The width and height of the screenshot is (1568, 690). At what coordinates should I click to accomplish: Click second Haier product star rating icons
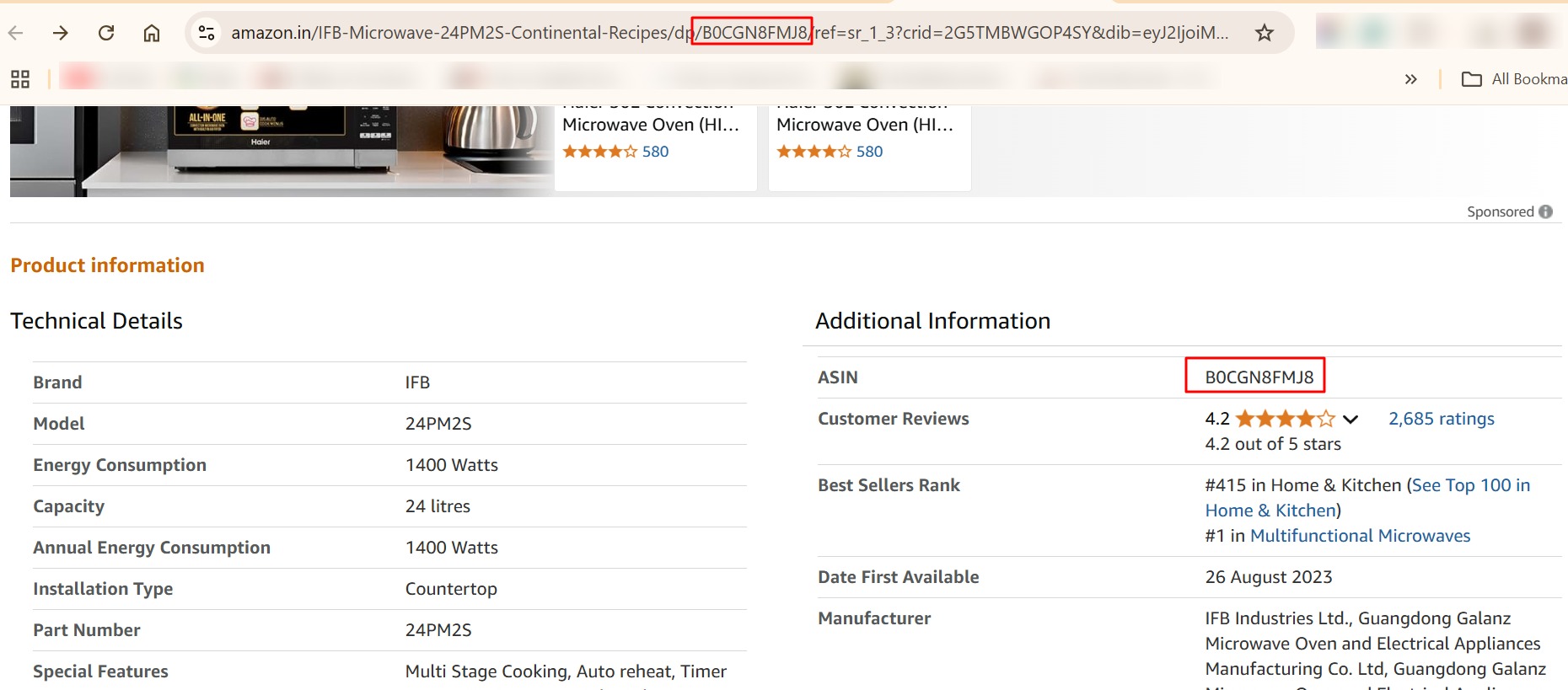click(x=814, y=152)
